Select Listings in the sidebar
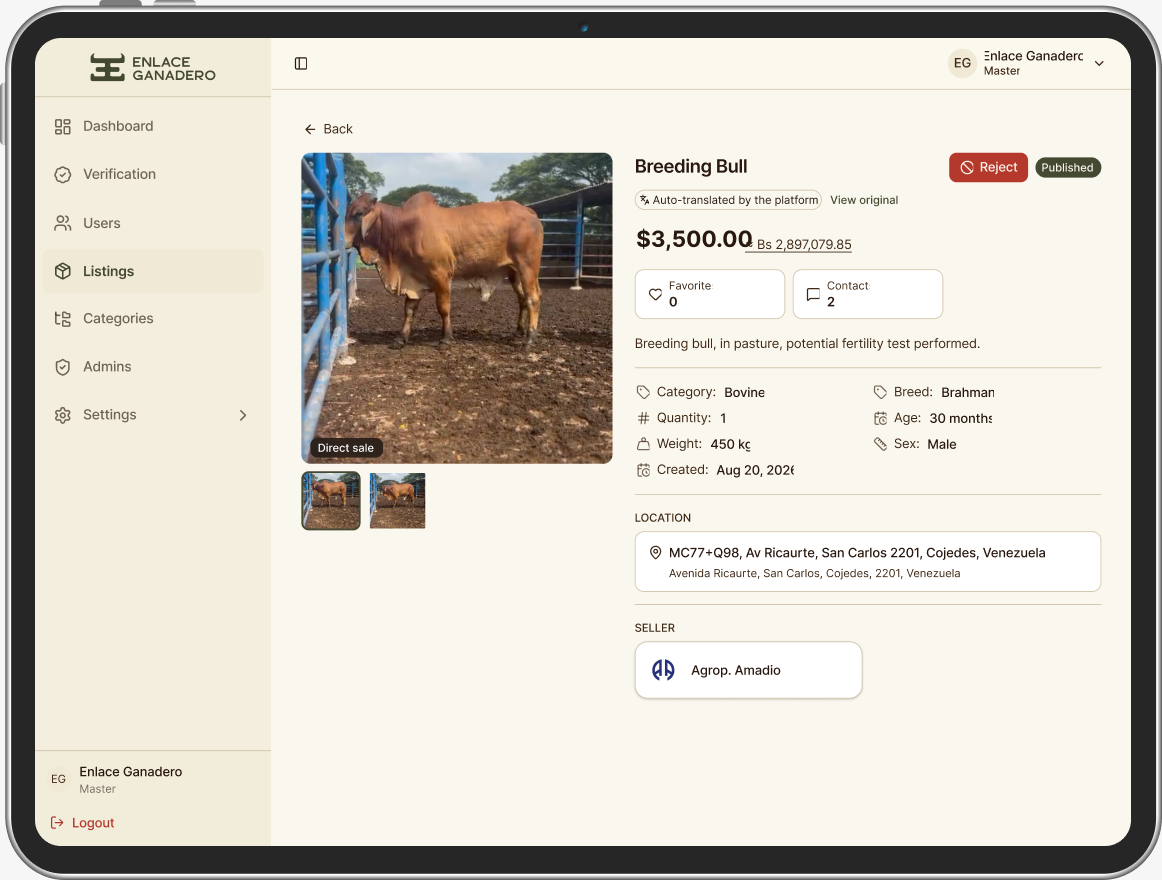Screen dimensions: 1162x880 pyautogui.click(x=153, y=271)
